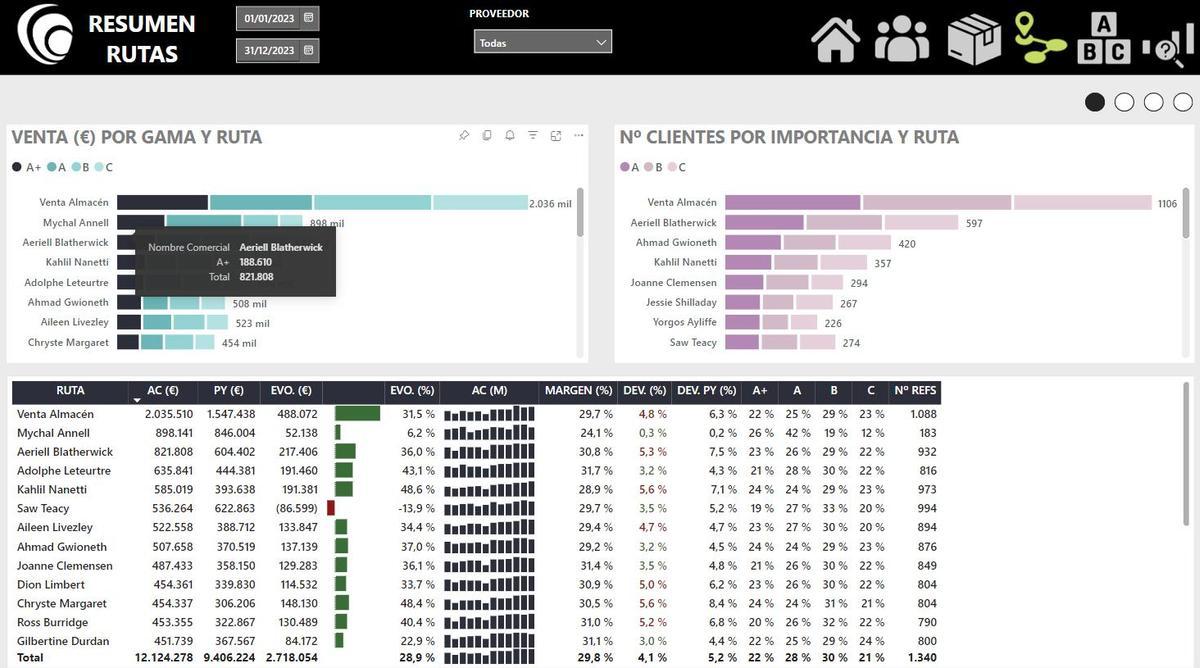Pin the Venta por Gama chart
1200x668 pixels.
point(464,136)
